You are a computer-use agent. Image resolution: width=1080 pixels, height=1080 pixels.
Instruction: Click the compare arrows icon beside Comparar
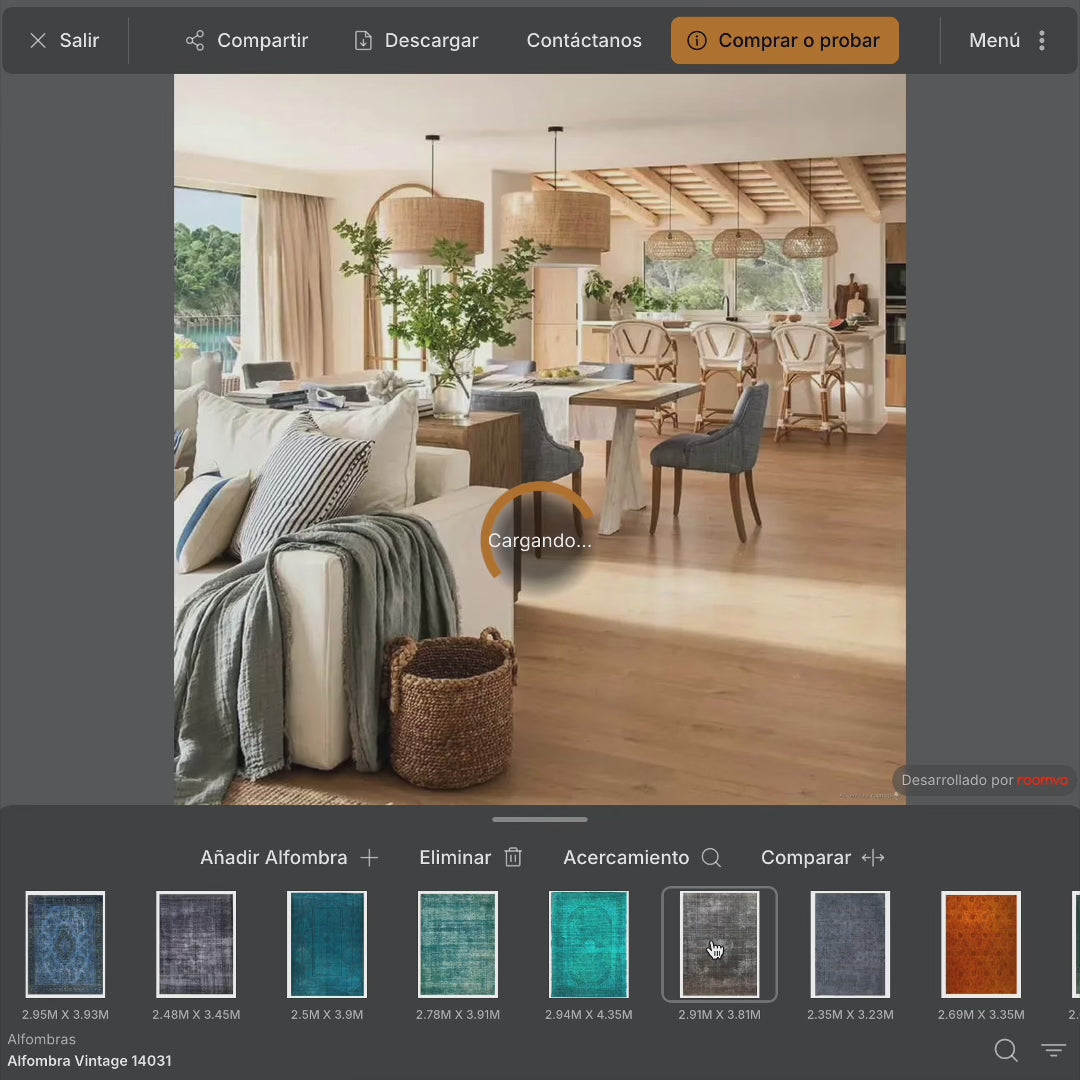point(873,858)
